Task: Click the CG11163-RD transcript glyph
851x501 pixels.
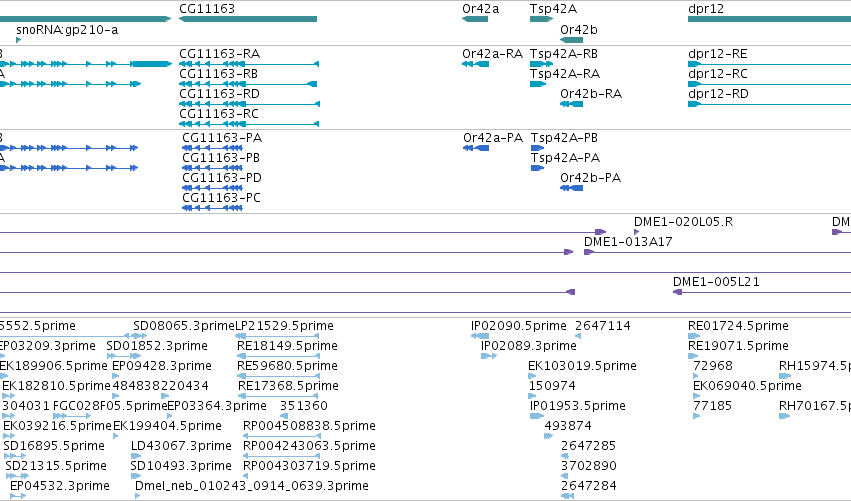Action: click(x=249, y=104)
